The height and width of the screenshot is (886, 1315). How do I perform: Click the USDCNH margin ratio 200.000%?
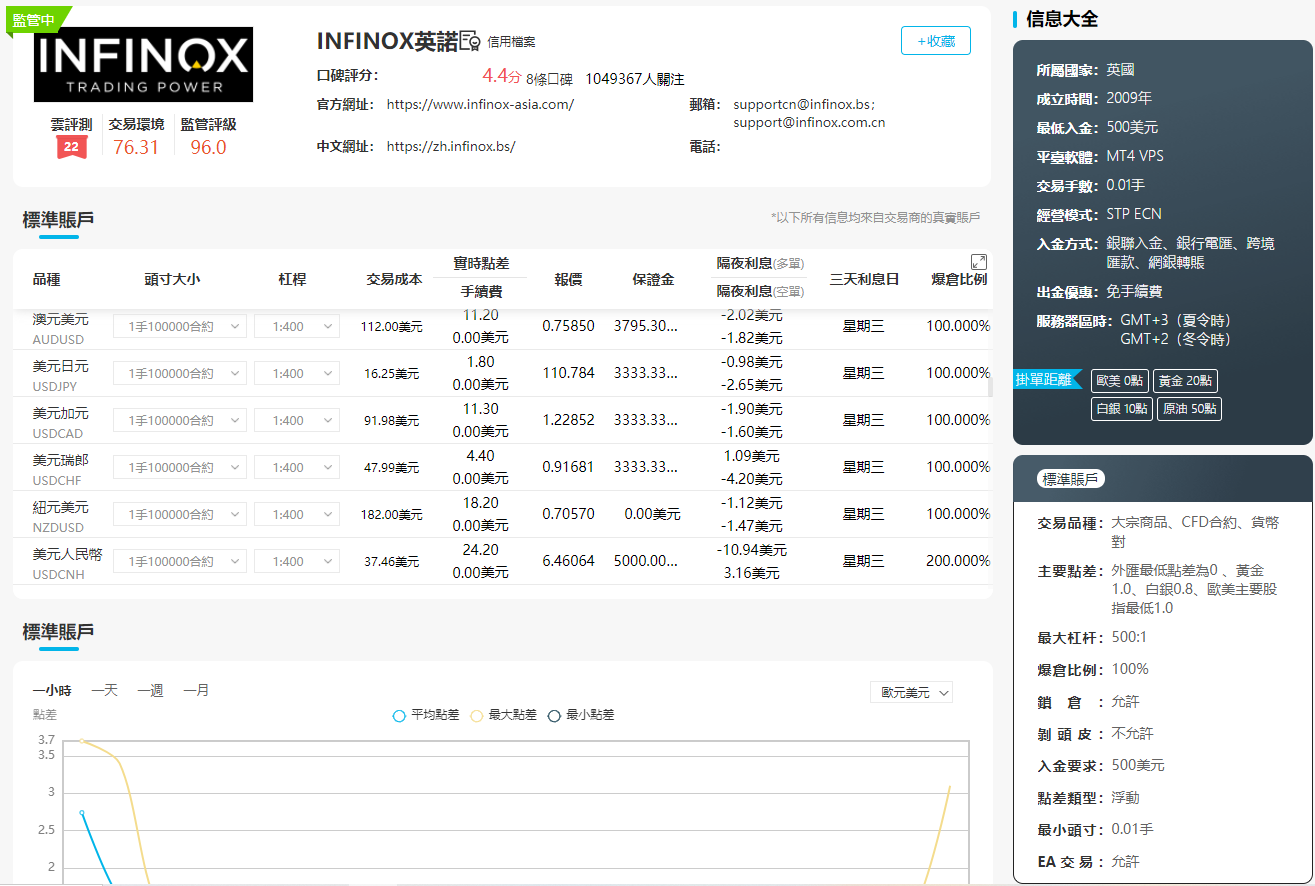958,561
